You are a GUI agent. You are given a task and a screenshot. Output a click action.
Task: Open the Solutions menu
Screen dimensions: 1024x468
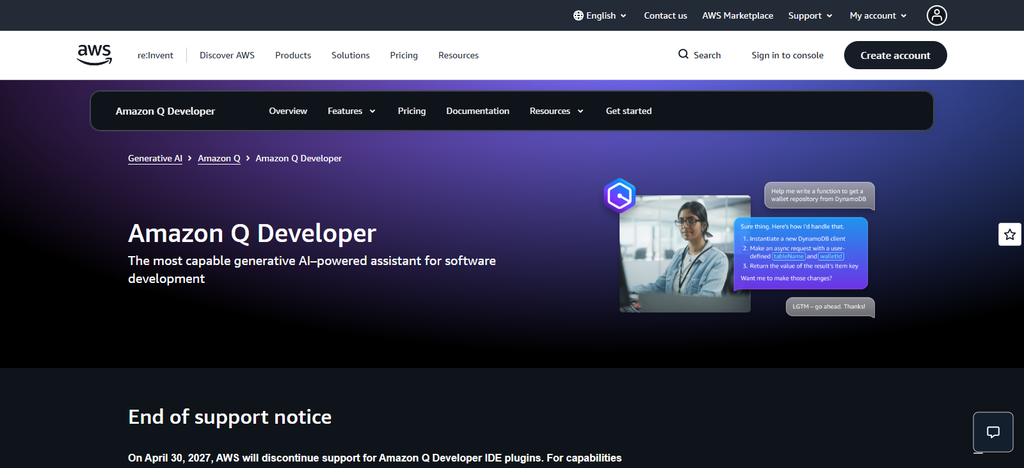[x=351, y=55]
